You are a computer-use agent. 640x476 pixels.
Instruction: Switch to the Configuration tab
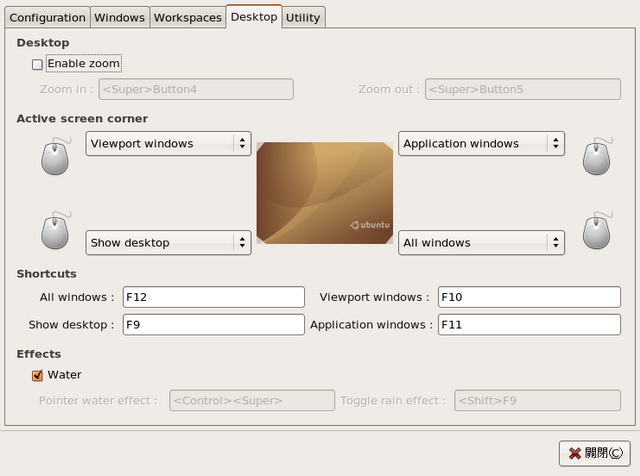[47, 18]
